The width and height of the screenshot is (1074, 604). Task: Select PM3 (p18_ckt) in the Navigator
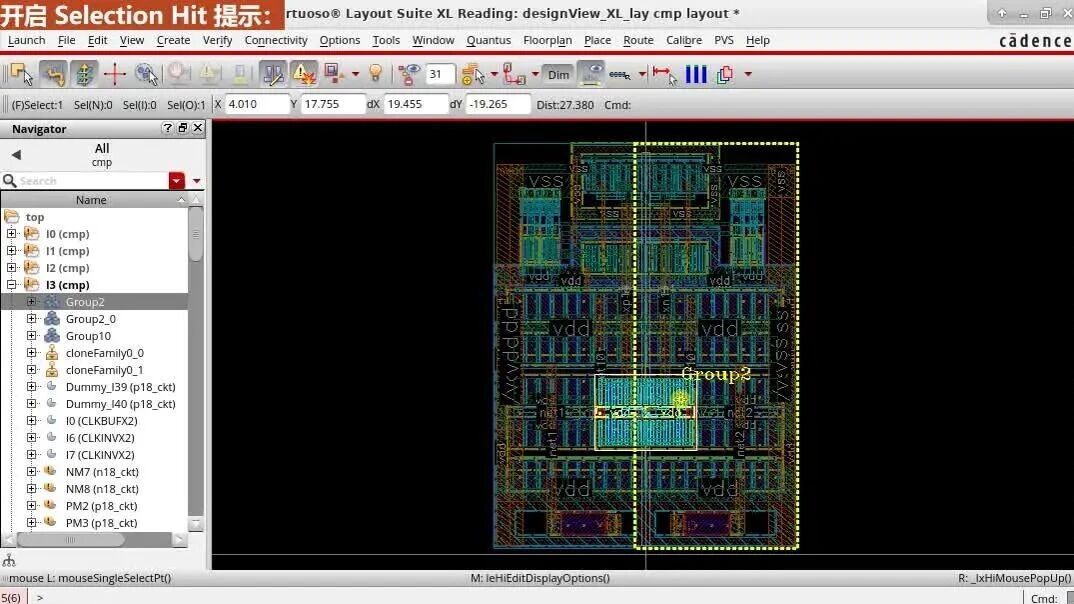pyautogui.click(x=101, y=523)
